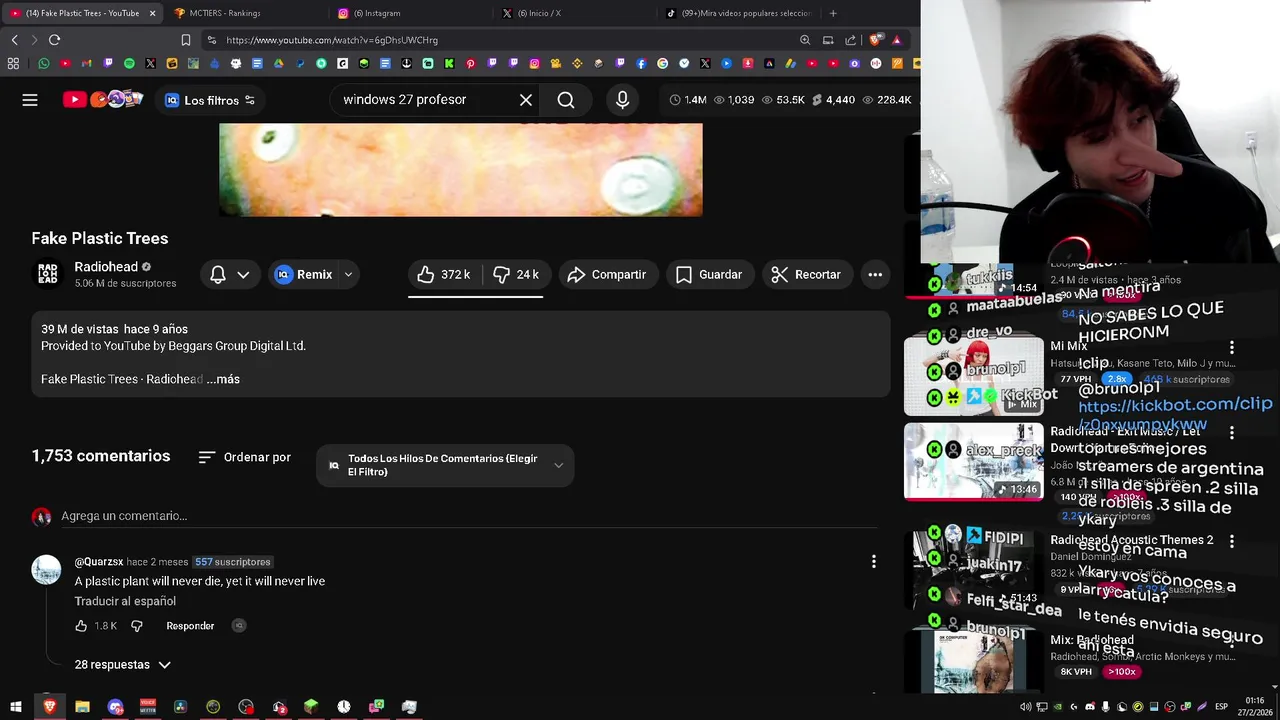Viewport: 1280px width, 720px height.
Task: Open more actions menu beside Recortar
Action: pyautogui.click(x=875, y=274)
